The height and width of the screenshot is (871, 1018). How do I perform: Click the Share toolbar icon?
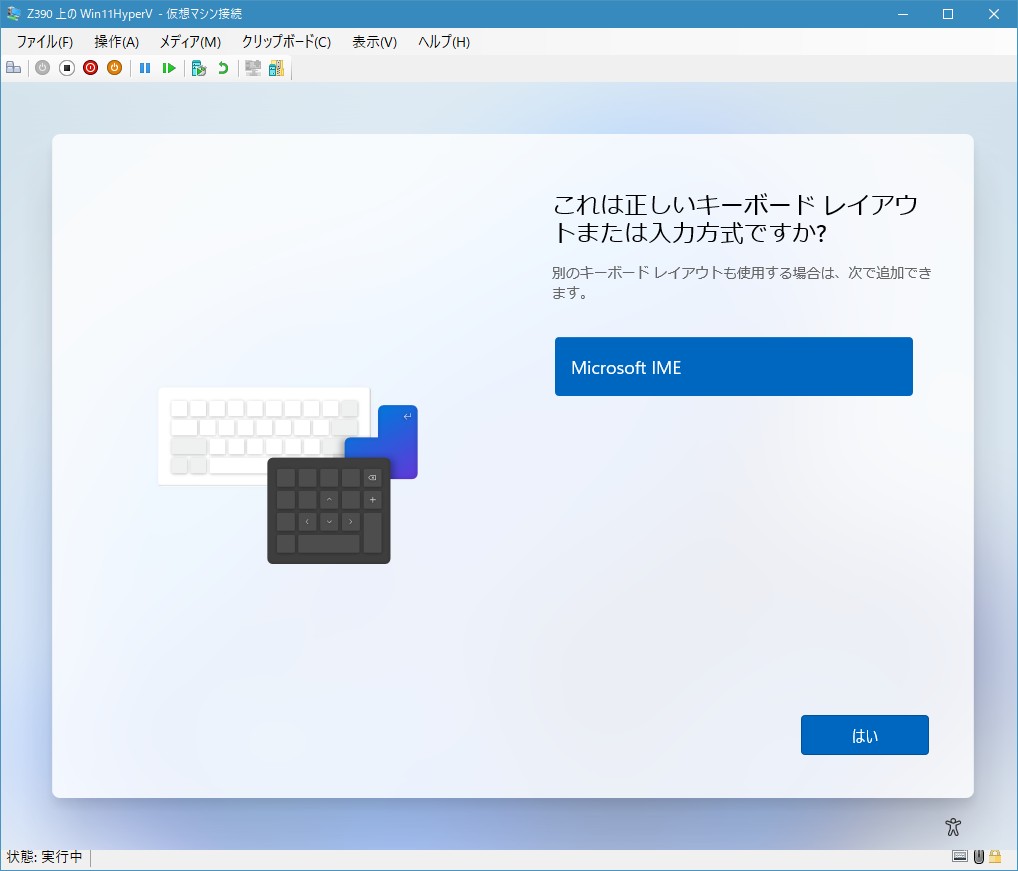coord(277,67)
